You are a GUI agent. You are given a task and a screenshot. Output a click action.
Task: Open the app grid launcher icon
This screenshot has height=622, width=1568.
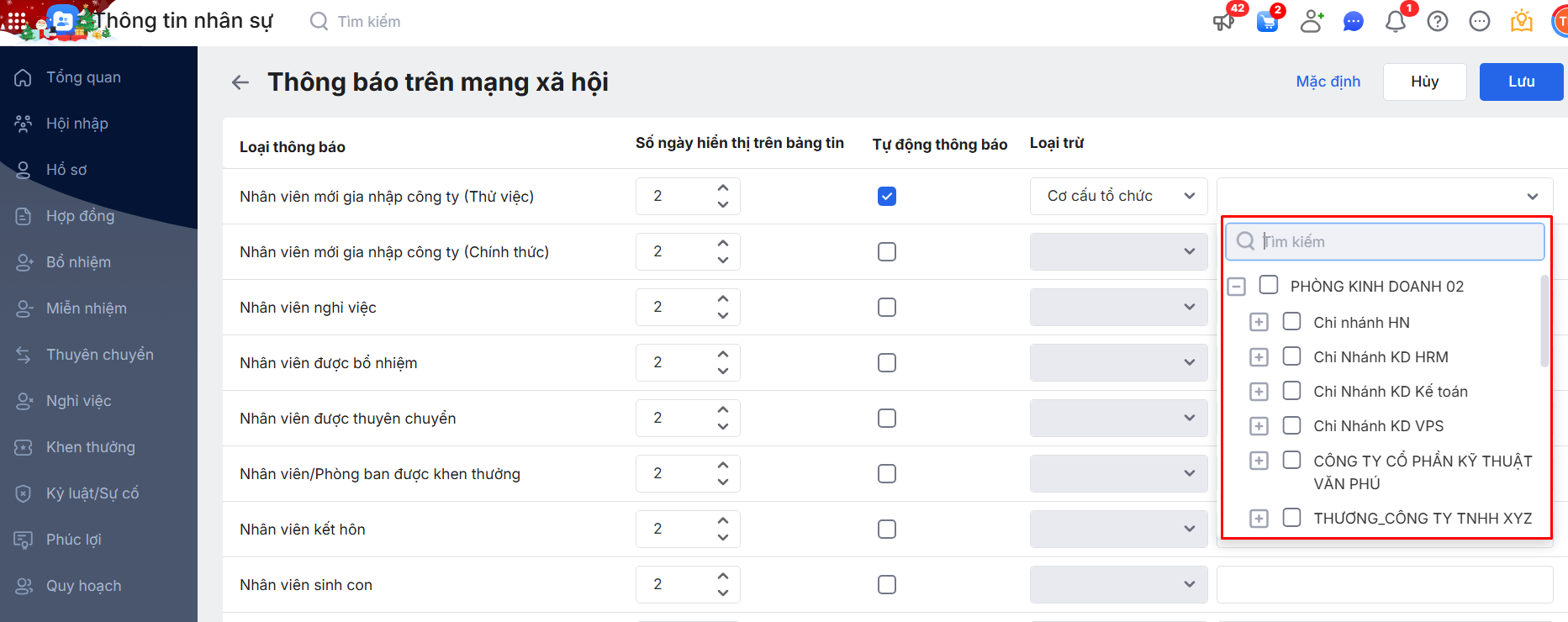tap(17, 20)
